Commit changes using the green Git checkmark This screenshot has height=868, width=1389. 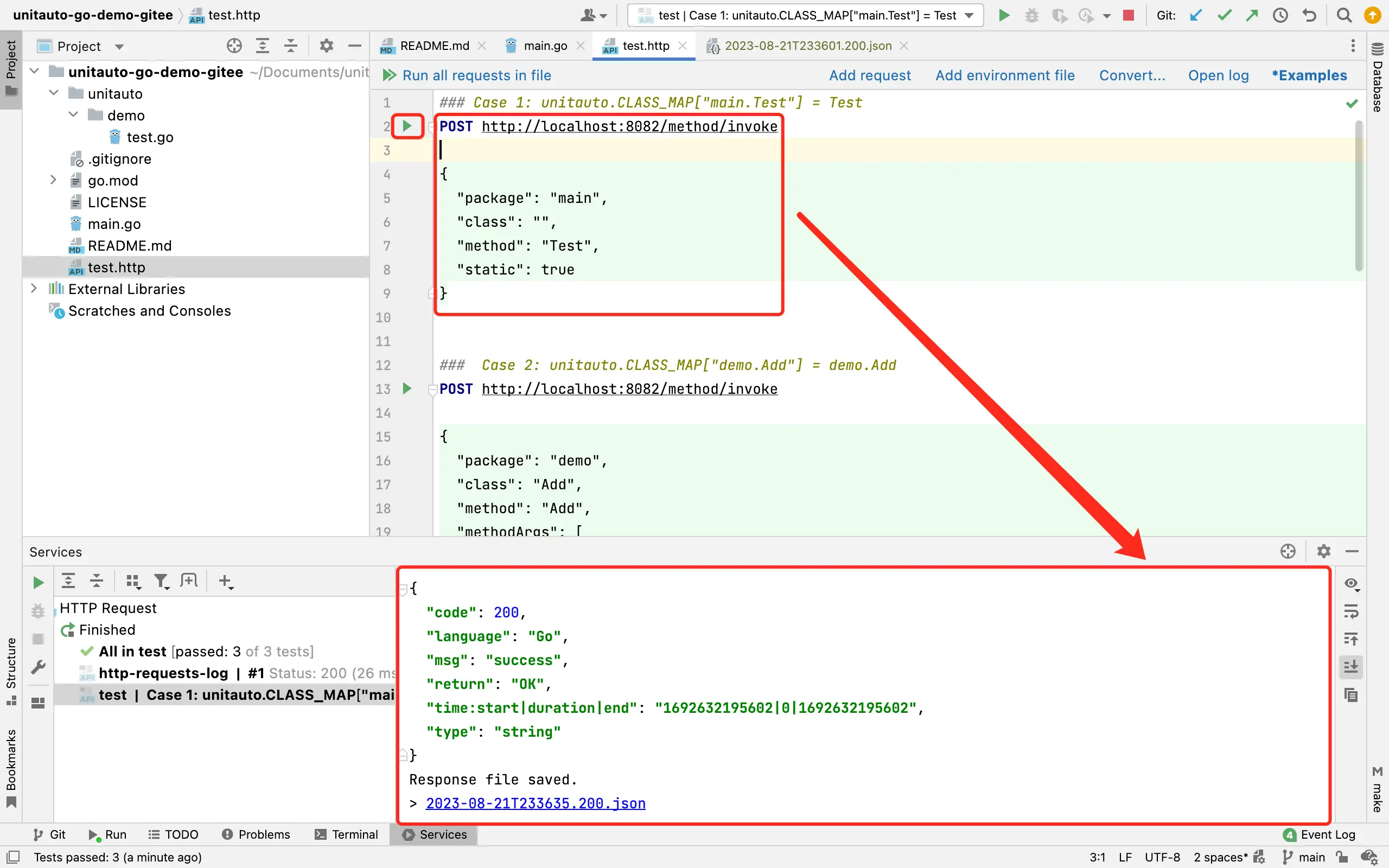[1224, 15]
